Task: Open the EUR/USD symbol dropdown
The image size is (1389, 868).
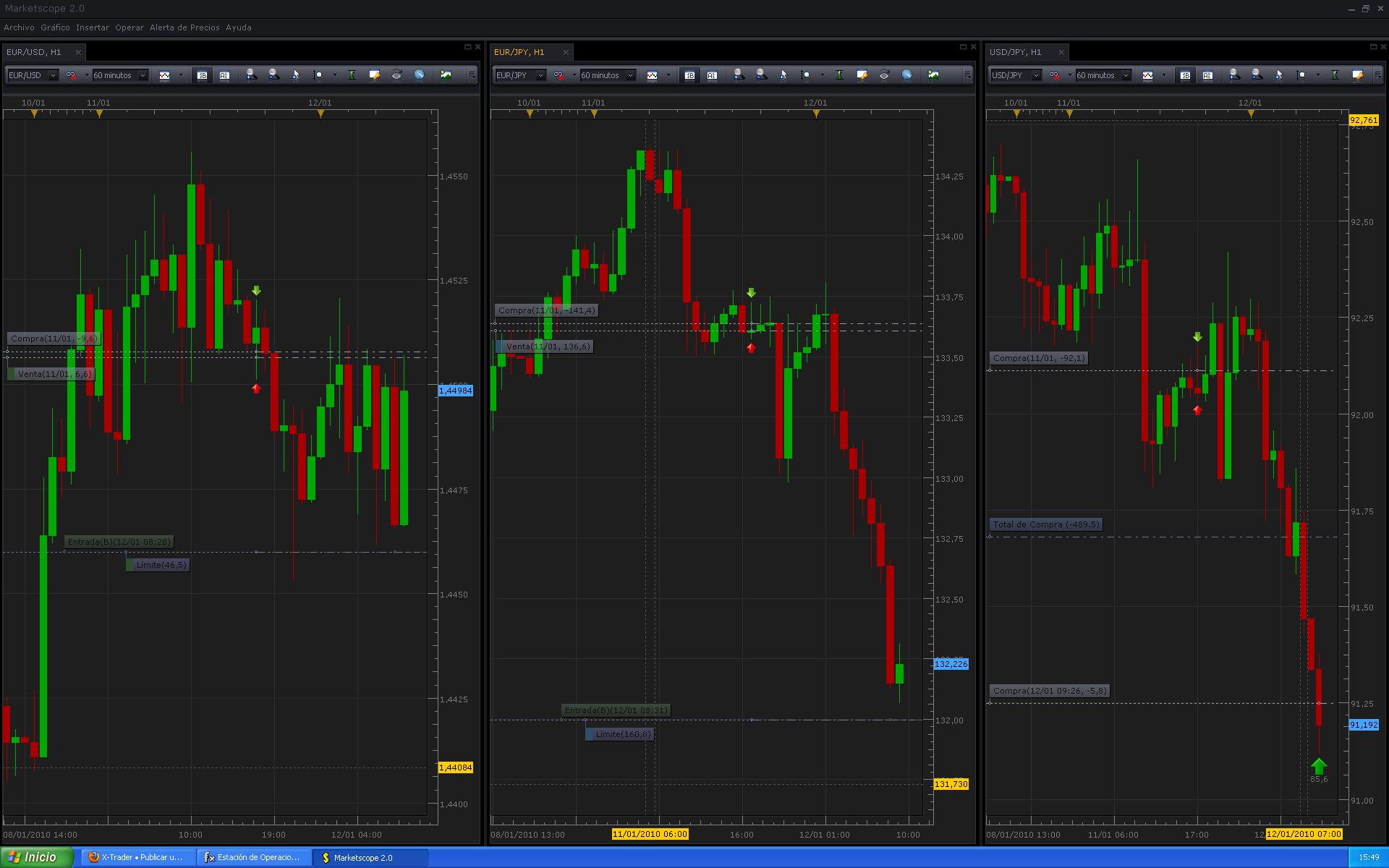Action: coord(52,75)
